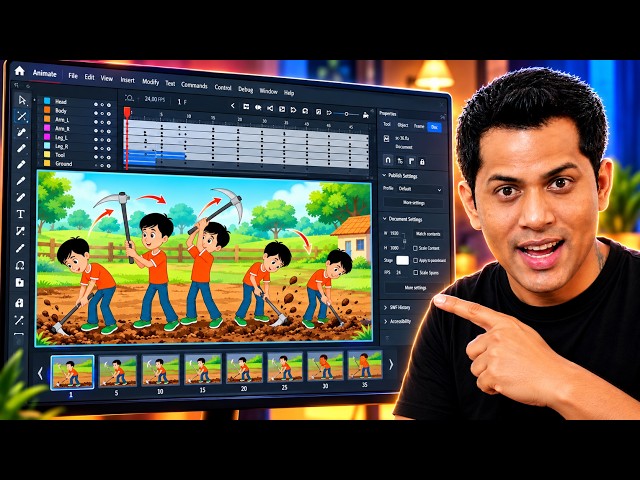Click the round icon in timeline controls
The image size is (640, 480).
point(305,111)
